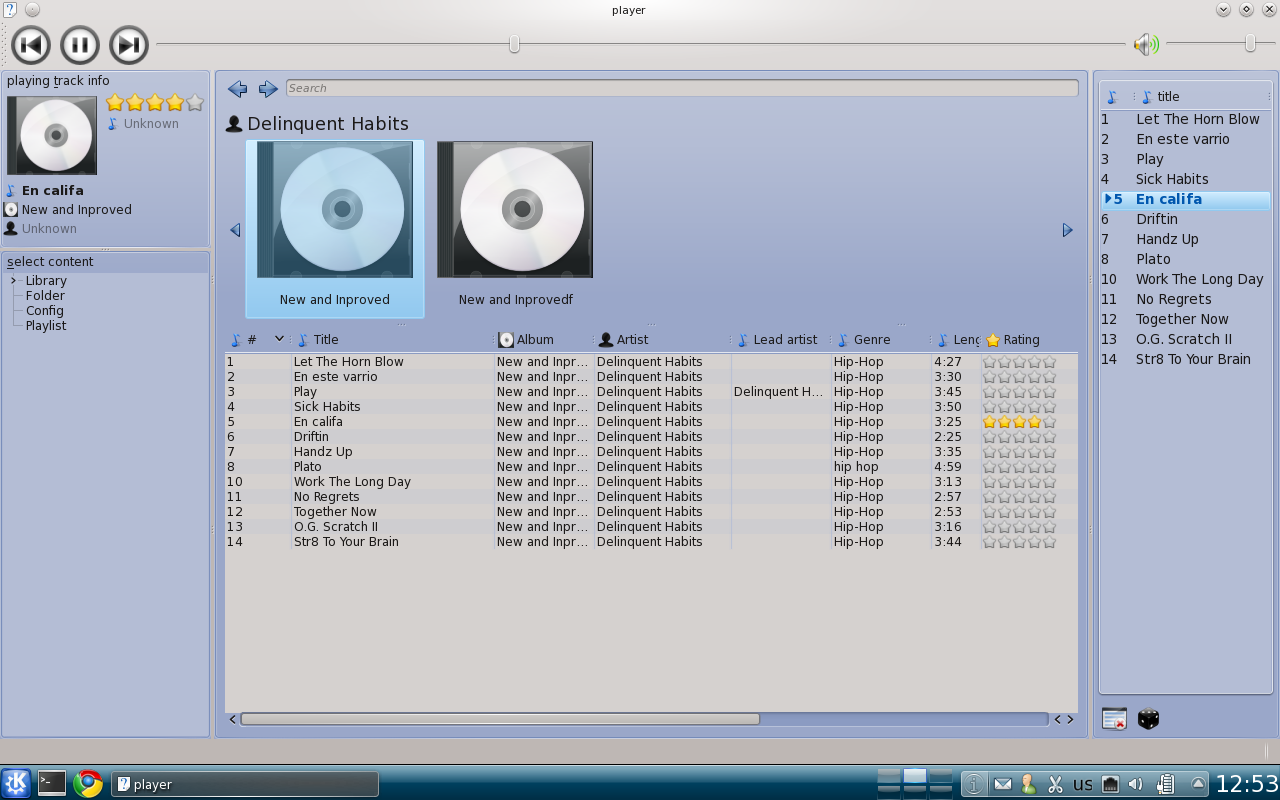The width and height of the screenshot is (1280, 800).
Task: Skip to previous track
Action: click(31, 45)
